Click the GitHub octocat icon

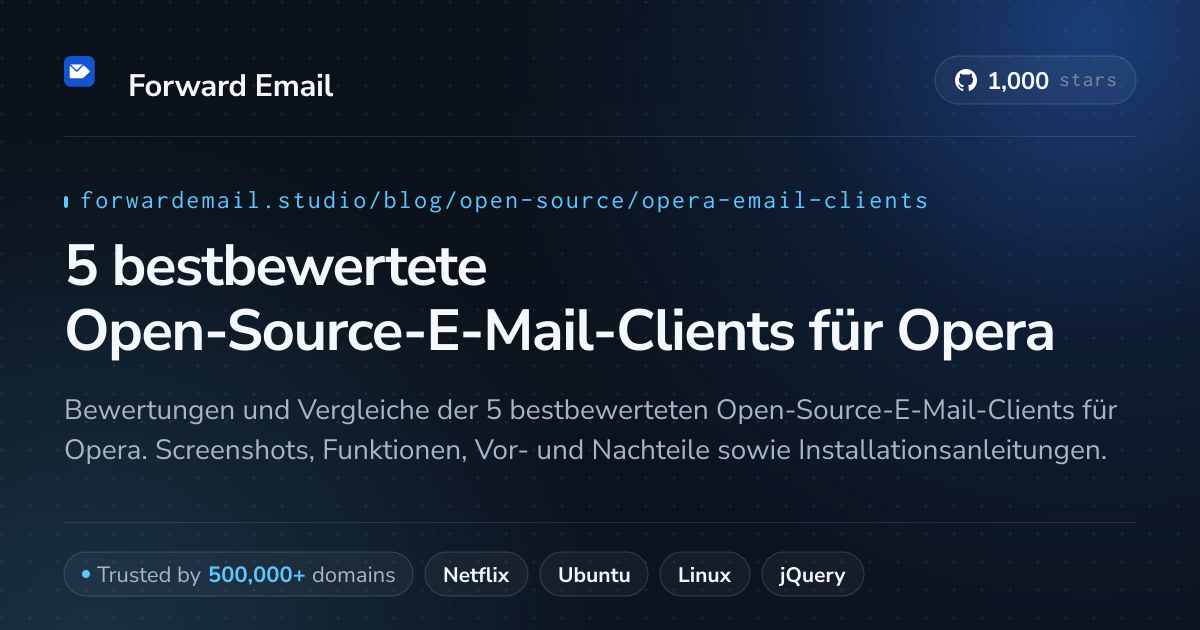pyautogui.click(x=965, y=81)
